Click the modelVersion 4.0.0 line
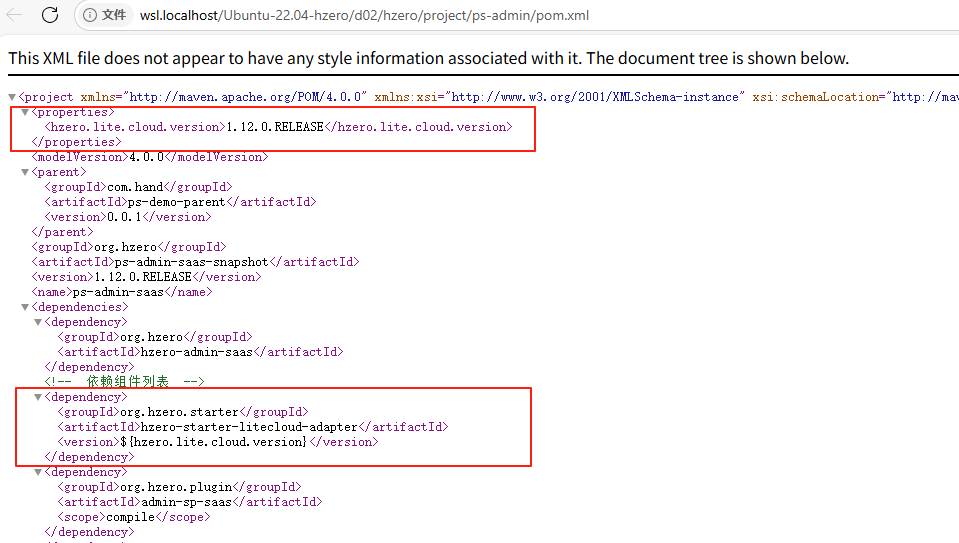Screen dimensions: 959x543 150,157
